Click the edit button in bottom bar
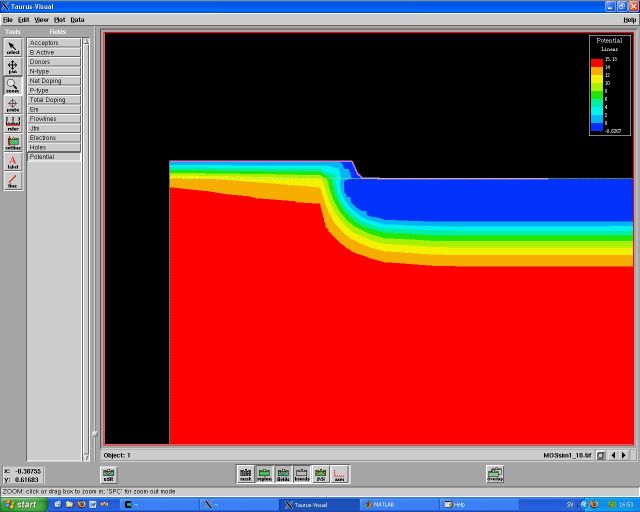The image size is (640, 512). click(x=108, y=474)
